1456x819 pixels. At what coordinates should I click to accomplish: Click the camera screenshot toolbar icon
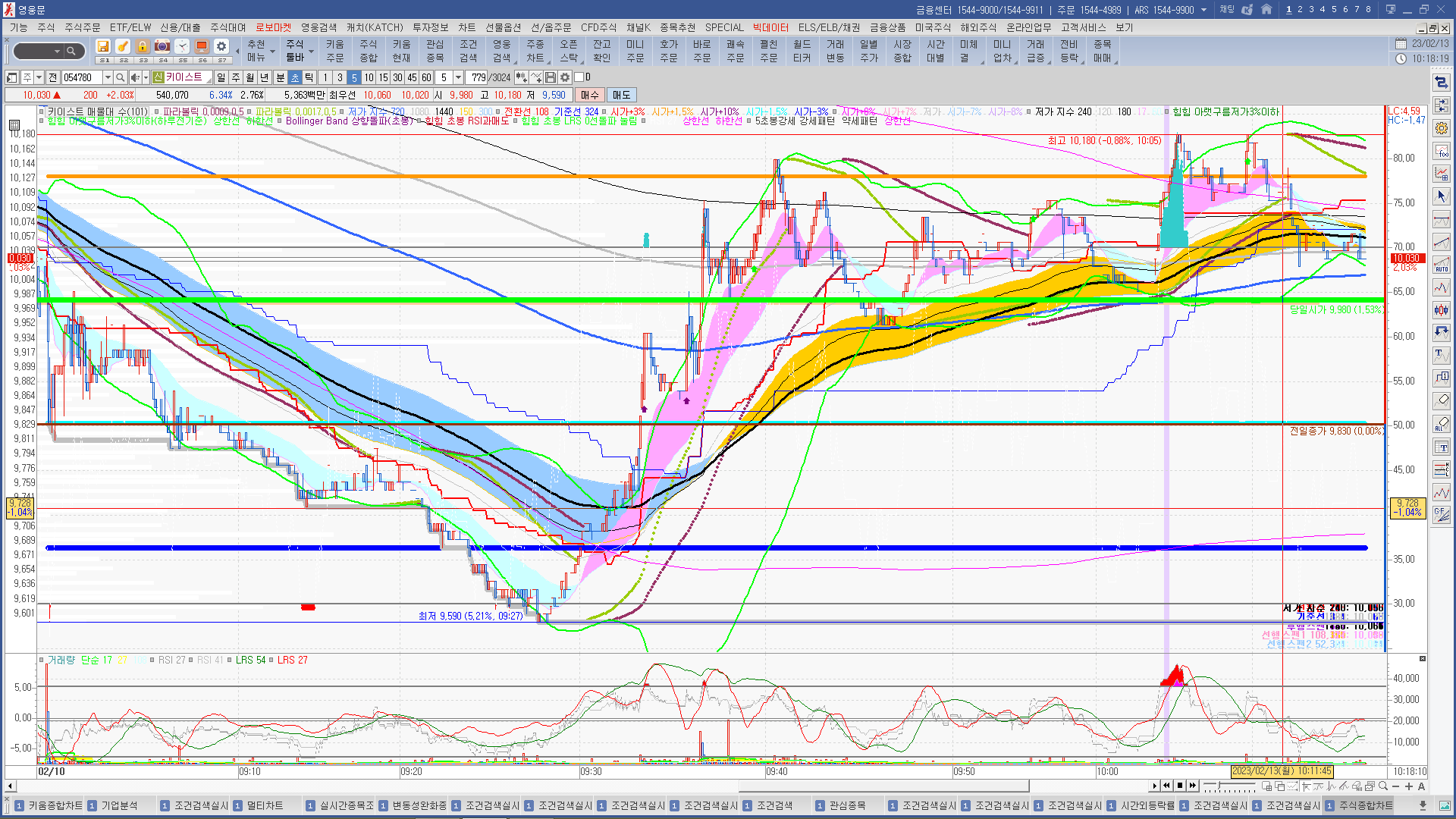pyautogui.click(x=162, y=47)
